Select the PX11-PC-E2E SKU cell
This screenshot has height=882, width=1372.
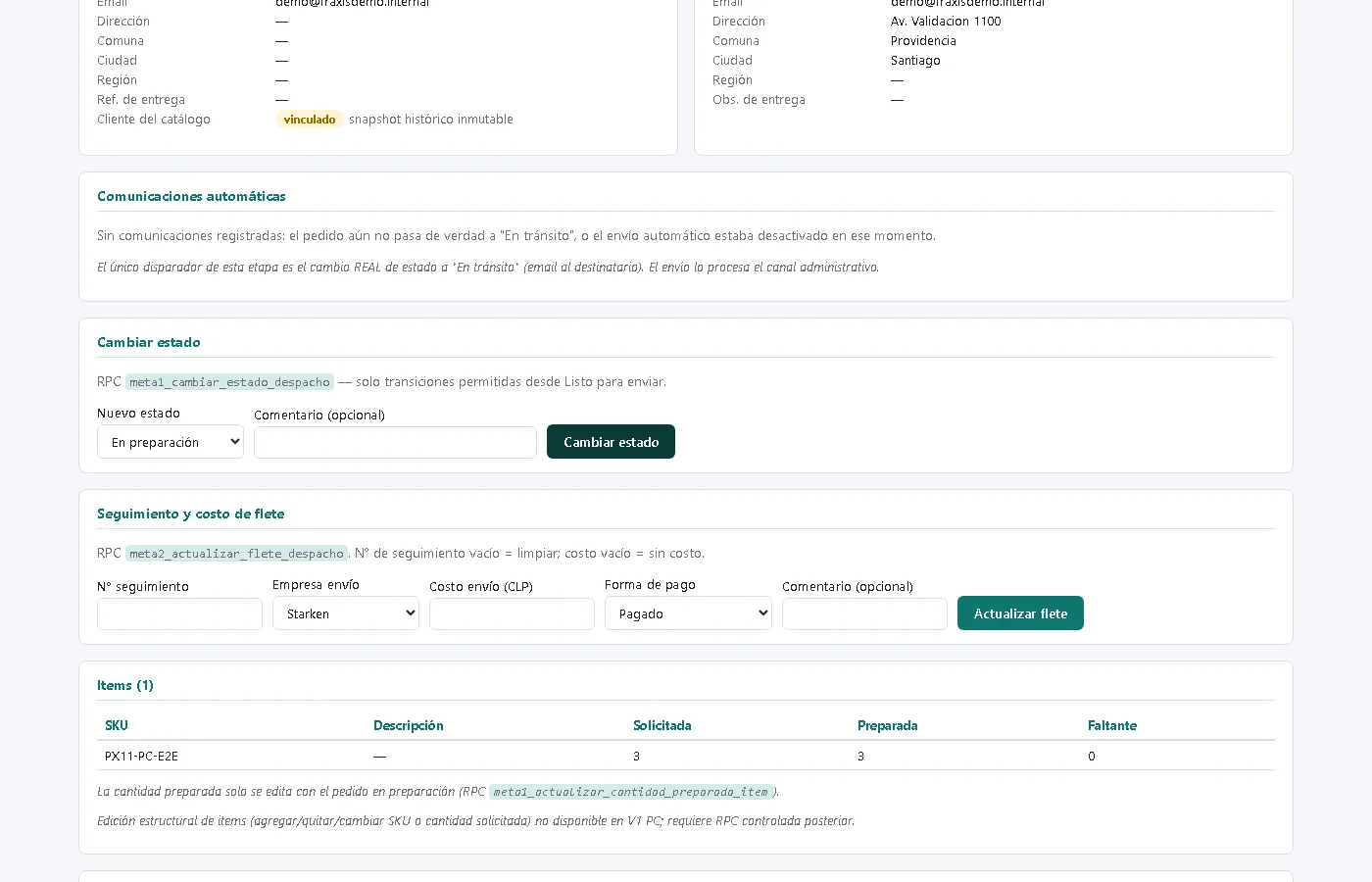pos(141,756)
